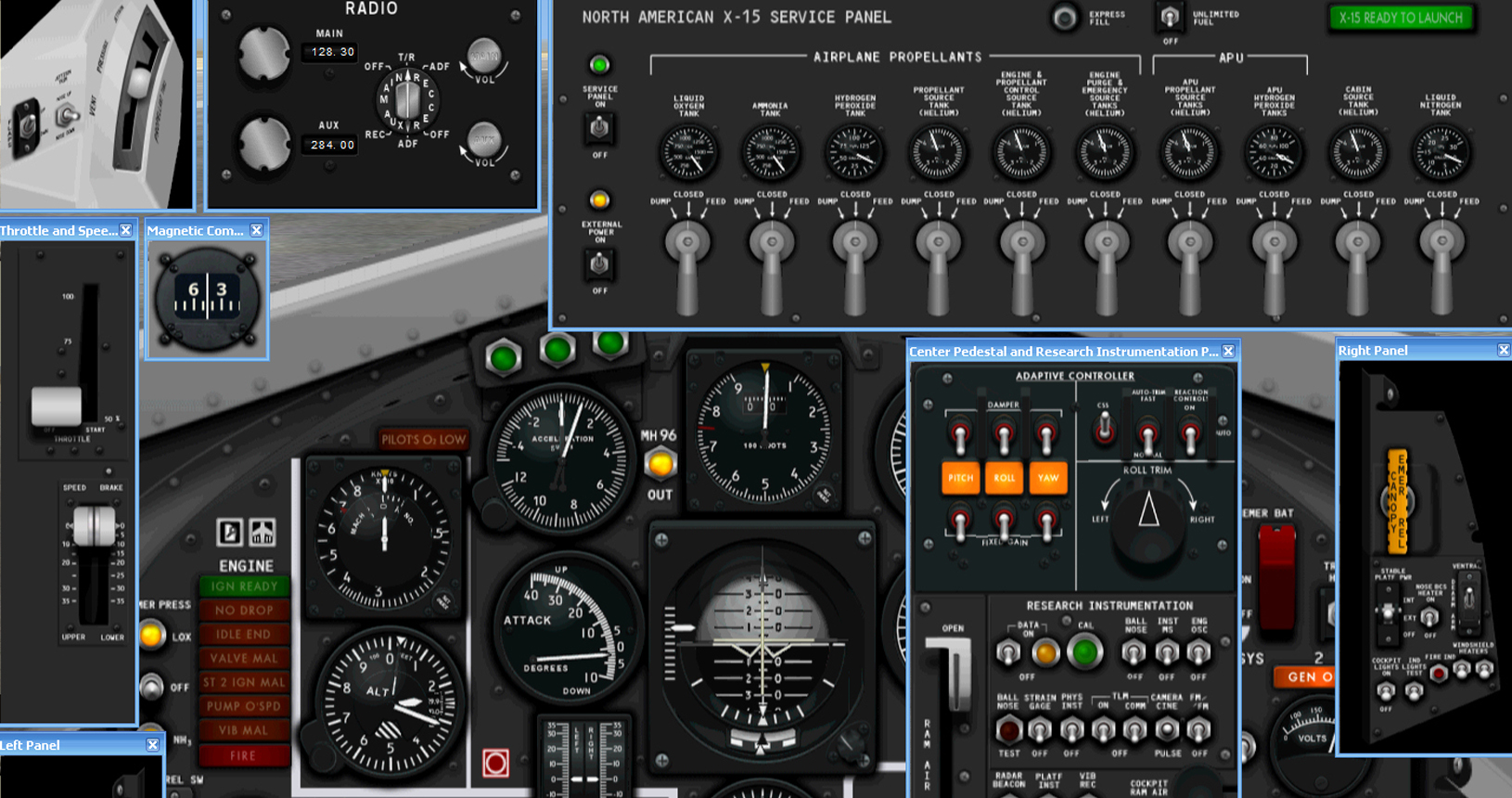Click the X-15 READY TO LAUNCH button

pos(1401,18)
